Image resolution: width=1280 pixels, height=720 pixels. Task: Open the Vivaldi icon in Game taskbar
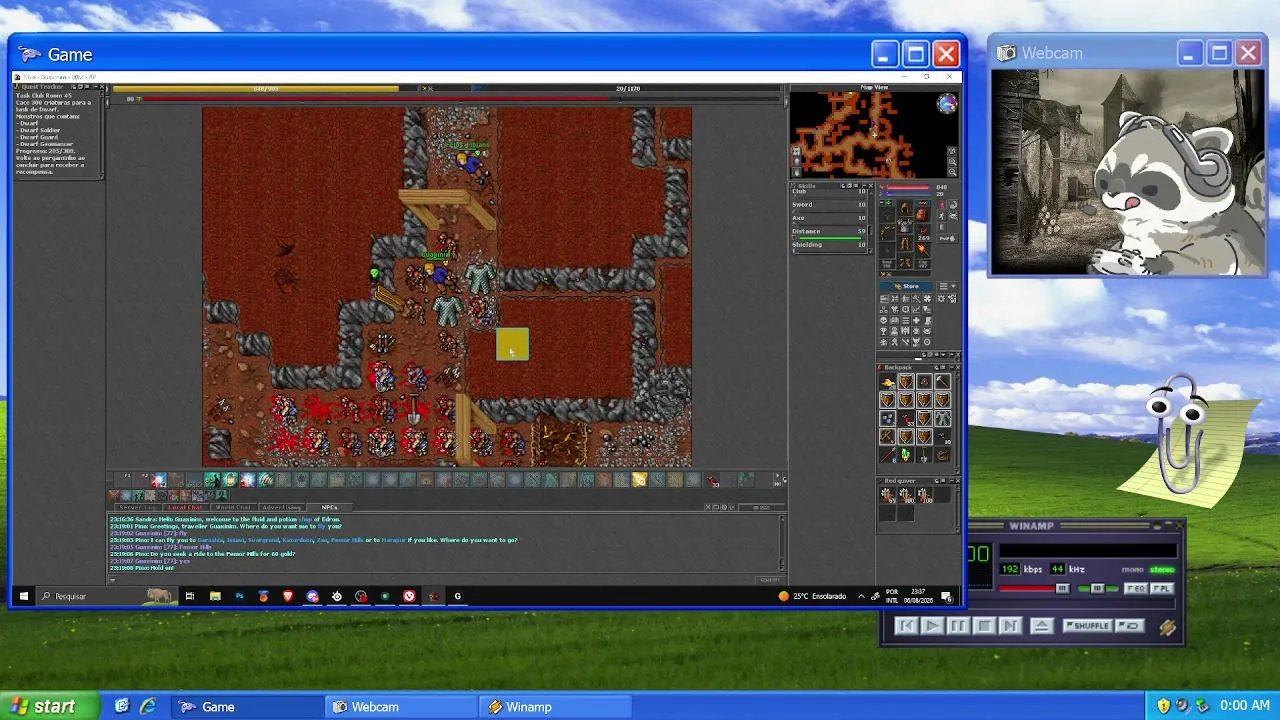point(409,597)
